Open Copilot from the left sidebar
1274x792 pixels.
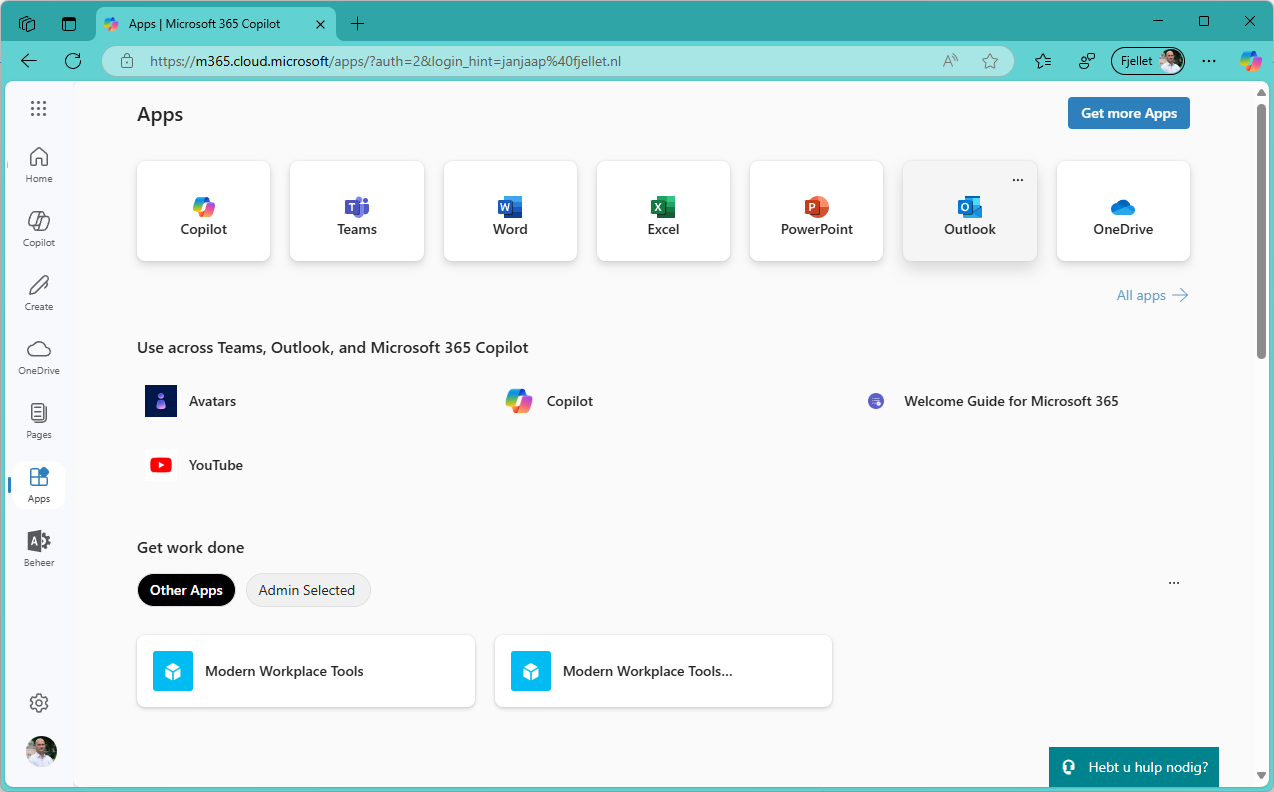coord(39,229)
